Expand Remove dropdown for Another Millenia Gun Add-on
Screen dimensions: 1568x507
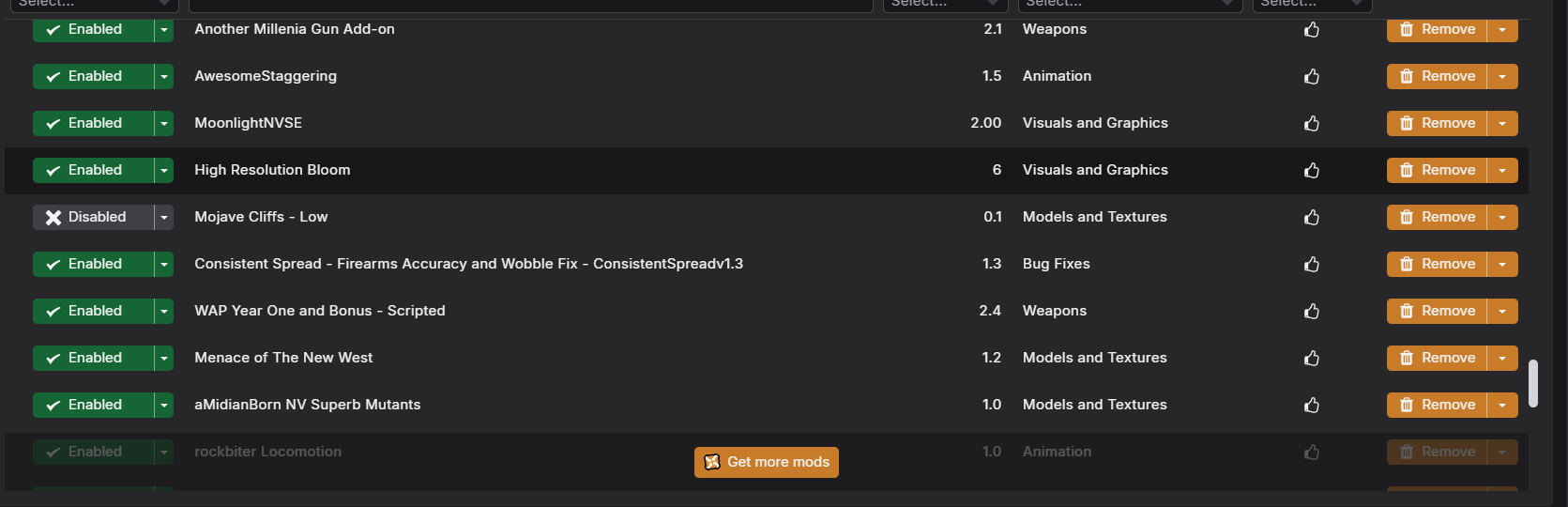point(1502,29)
